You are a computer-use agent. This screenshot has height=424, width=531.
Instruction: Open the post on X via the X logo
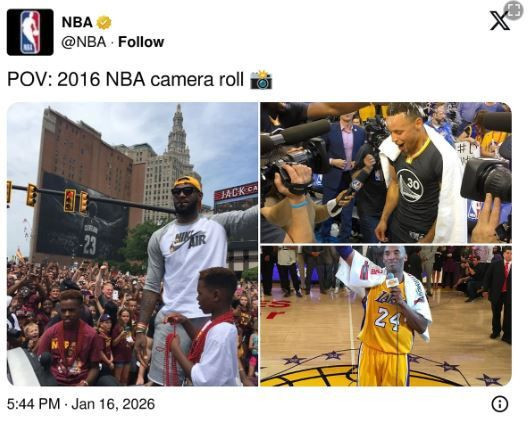pyautogui.click(x=500, y=21)
